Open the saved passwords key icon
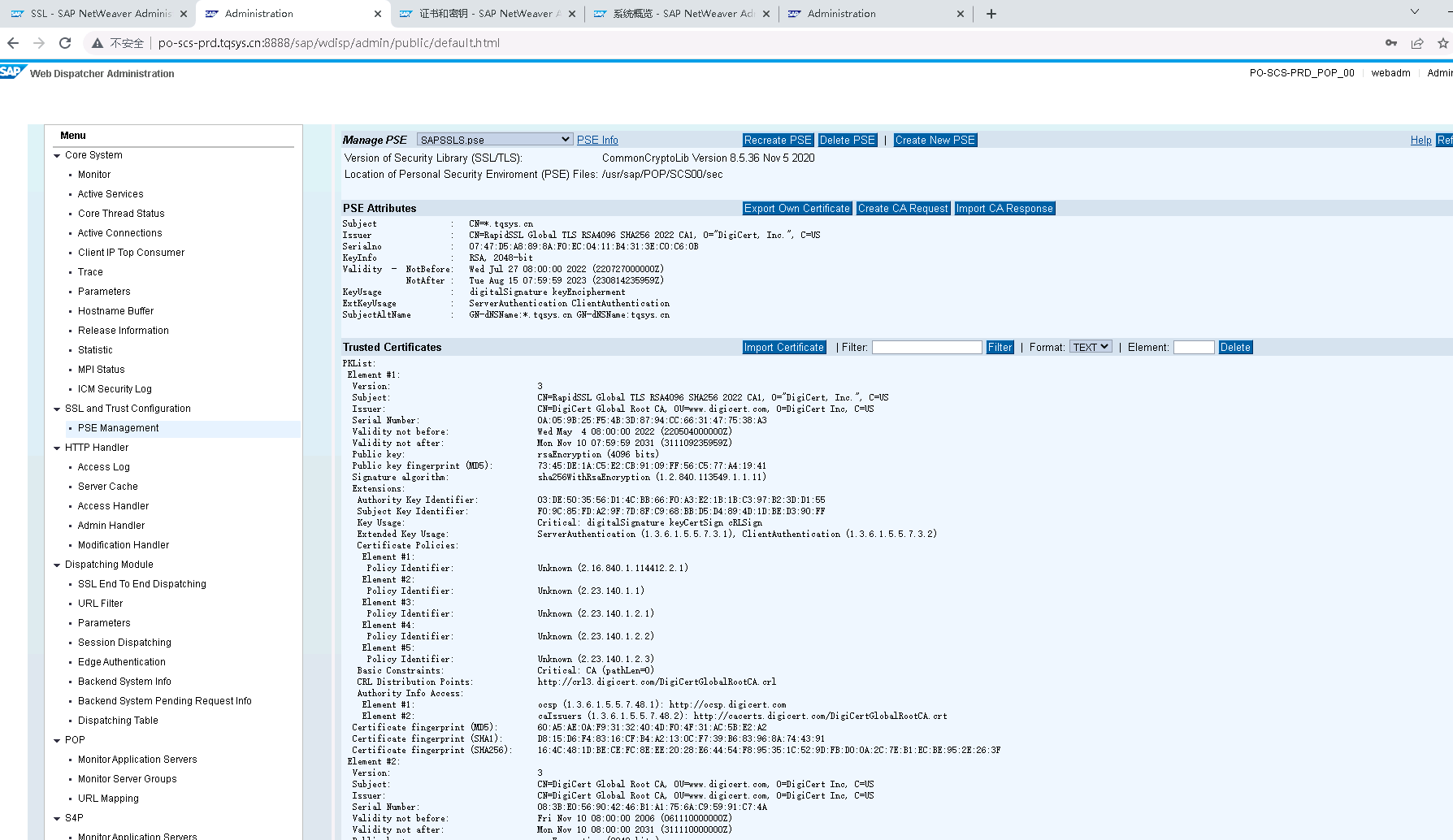Image resolution: width=1453 pixels, height=840 pixels. (1391, 43)
